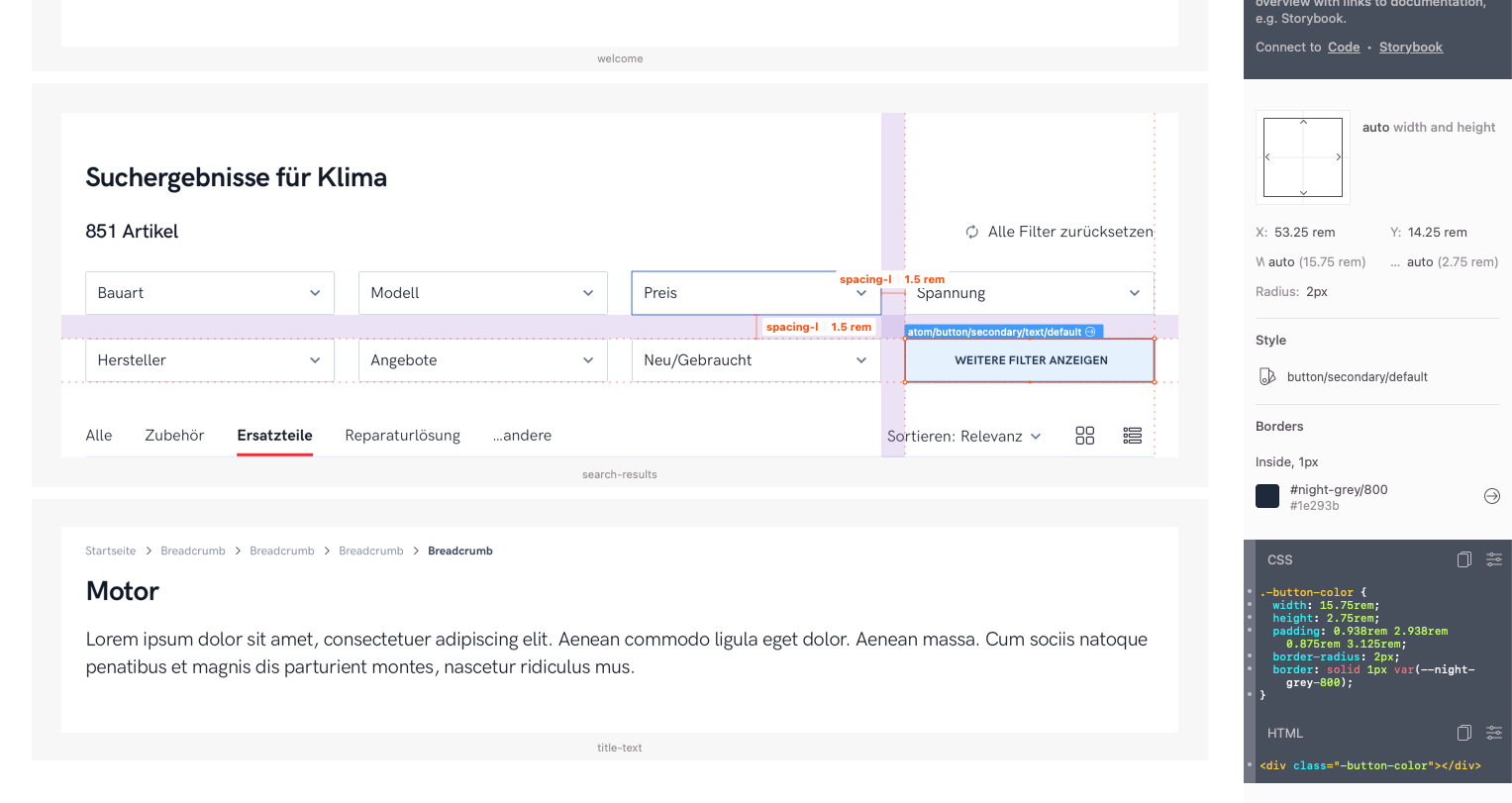Viewport: 1512px width, 803px height.
Task: Click the arrow next to #night-grey/800
Action: pos(1492,496)
